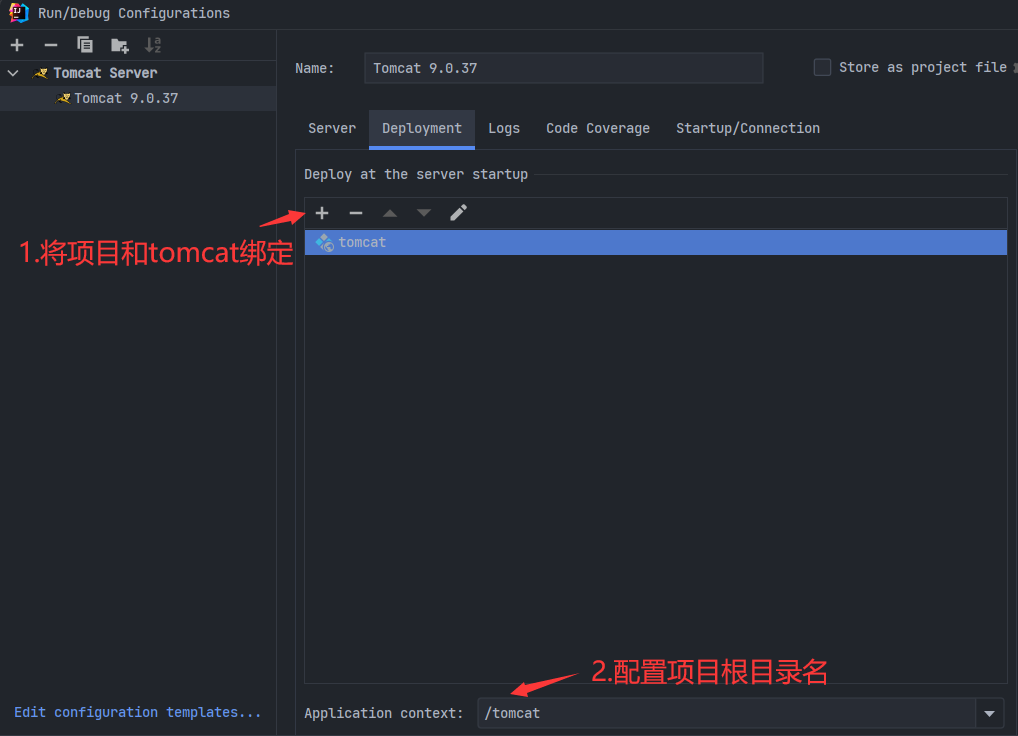Screen dimensions: 1018x736
Task: Move the deployment item up
Action: click(390, 213)
